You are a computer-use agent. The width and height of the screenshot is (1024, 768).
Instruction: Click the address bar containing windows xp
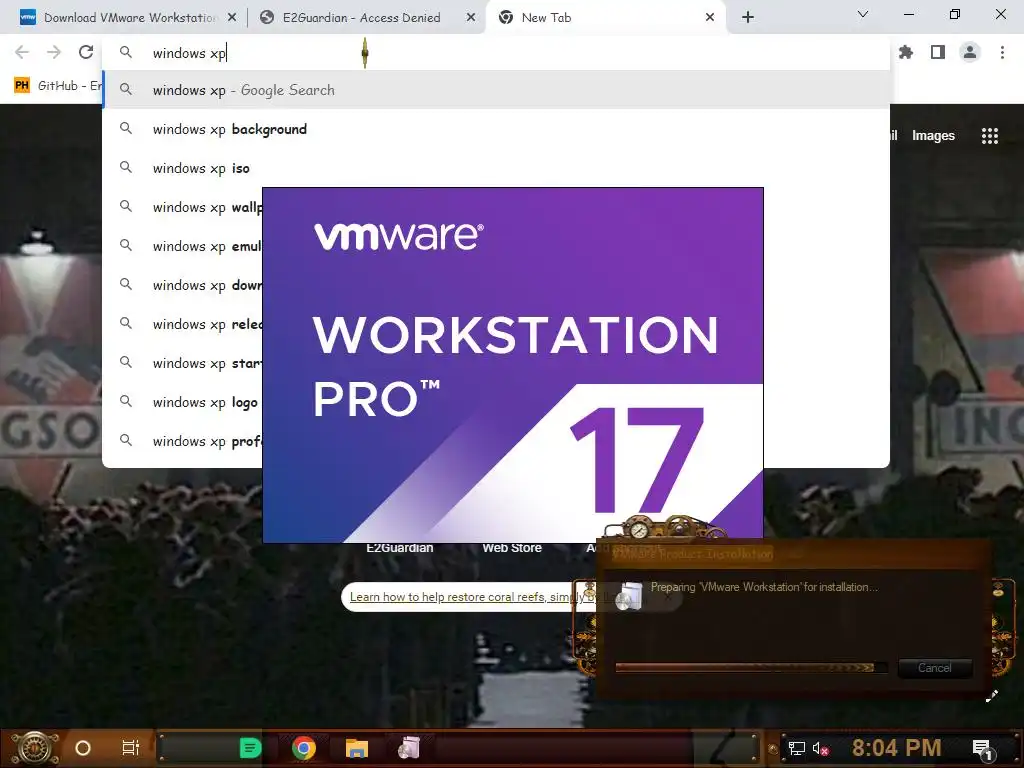click(x=496, y=53)
